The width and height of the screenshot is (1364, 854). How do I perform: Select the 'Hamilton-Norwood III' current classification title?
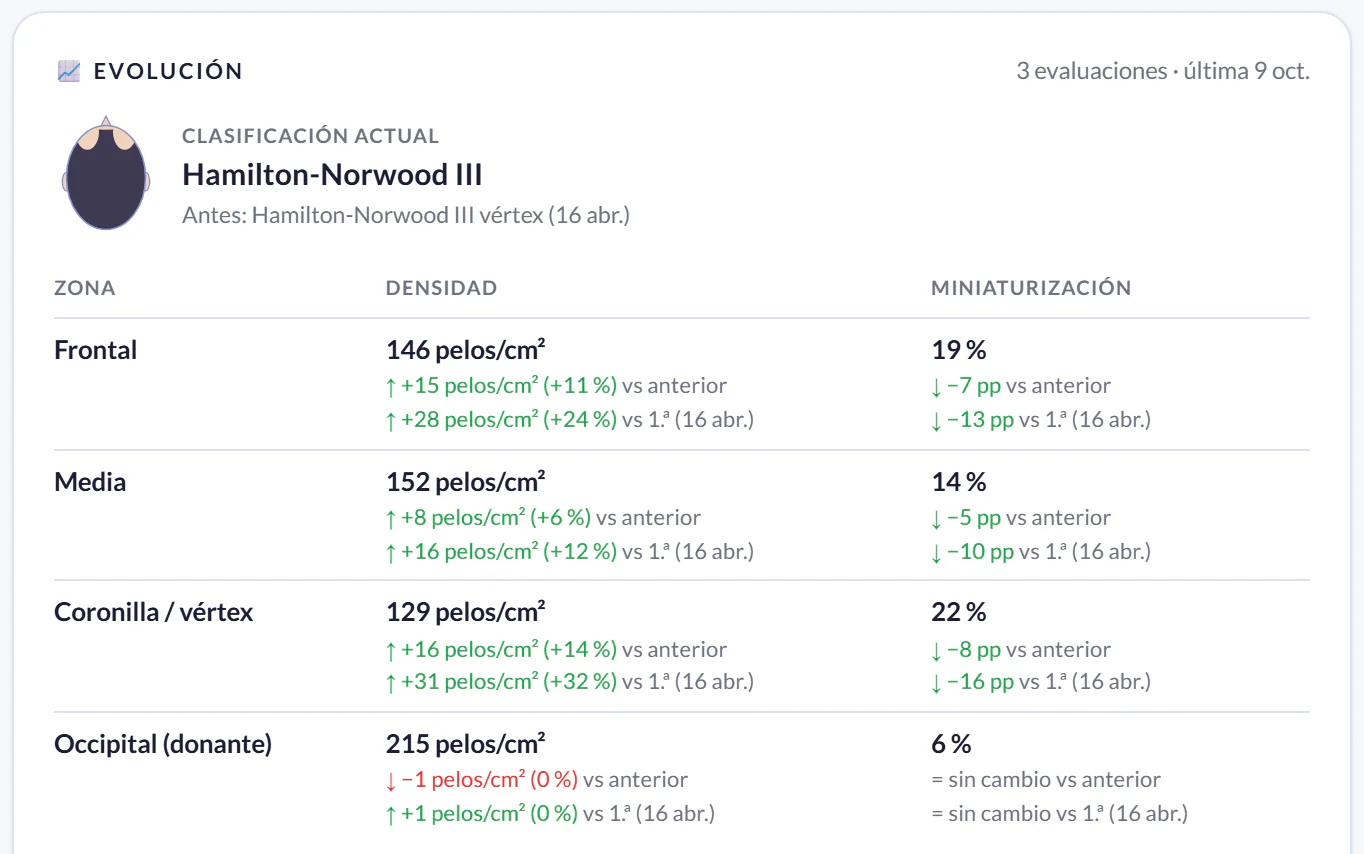click(332, 175)
